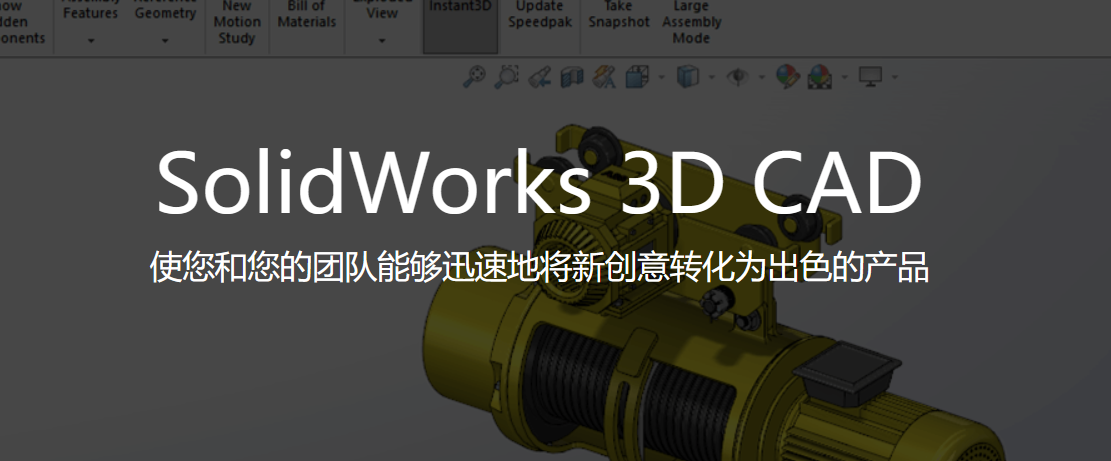Expand the Hide/Show Items dropdown arrow
The width and height of the screenshot is (1111, 461).
point(762,76)
